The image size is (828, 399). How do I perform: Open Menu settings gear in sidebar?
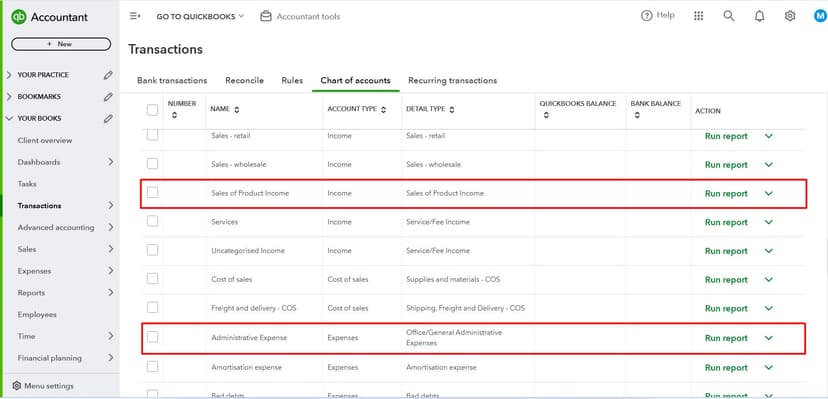[x=17, y=386]
